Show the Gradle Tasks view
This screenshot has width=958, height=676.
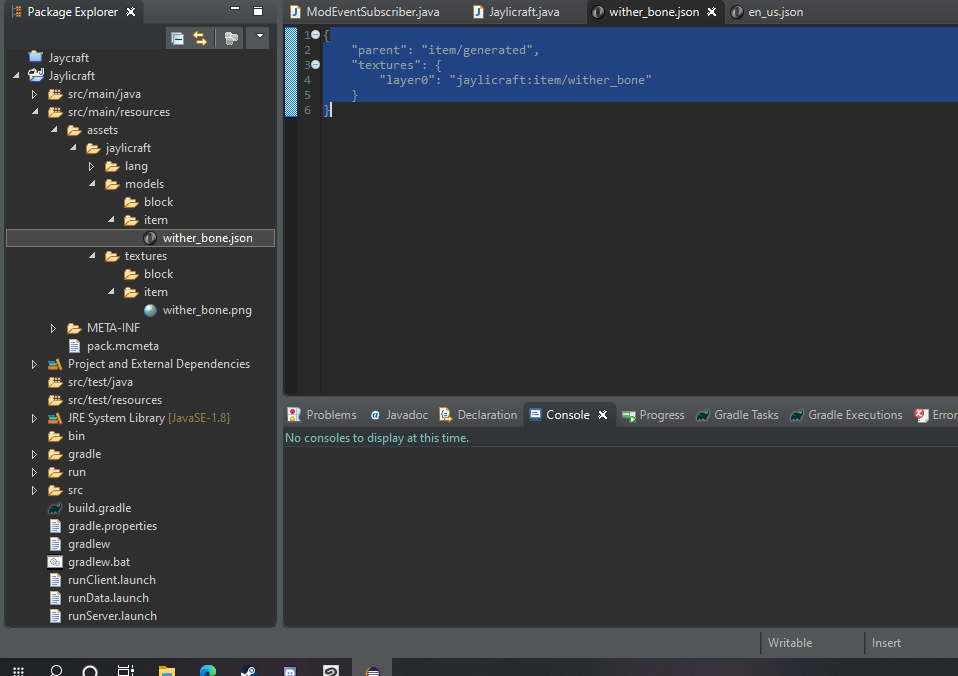(745, 415)
